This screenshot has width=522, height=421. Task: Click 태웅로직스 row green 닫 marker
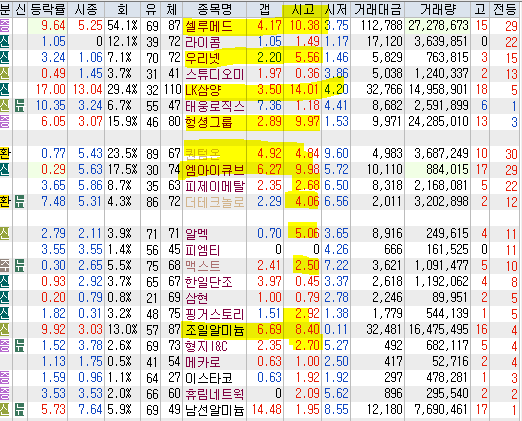click(20, 106)
